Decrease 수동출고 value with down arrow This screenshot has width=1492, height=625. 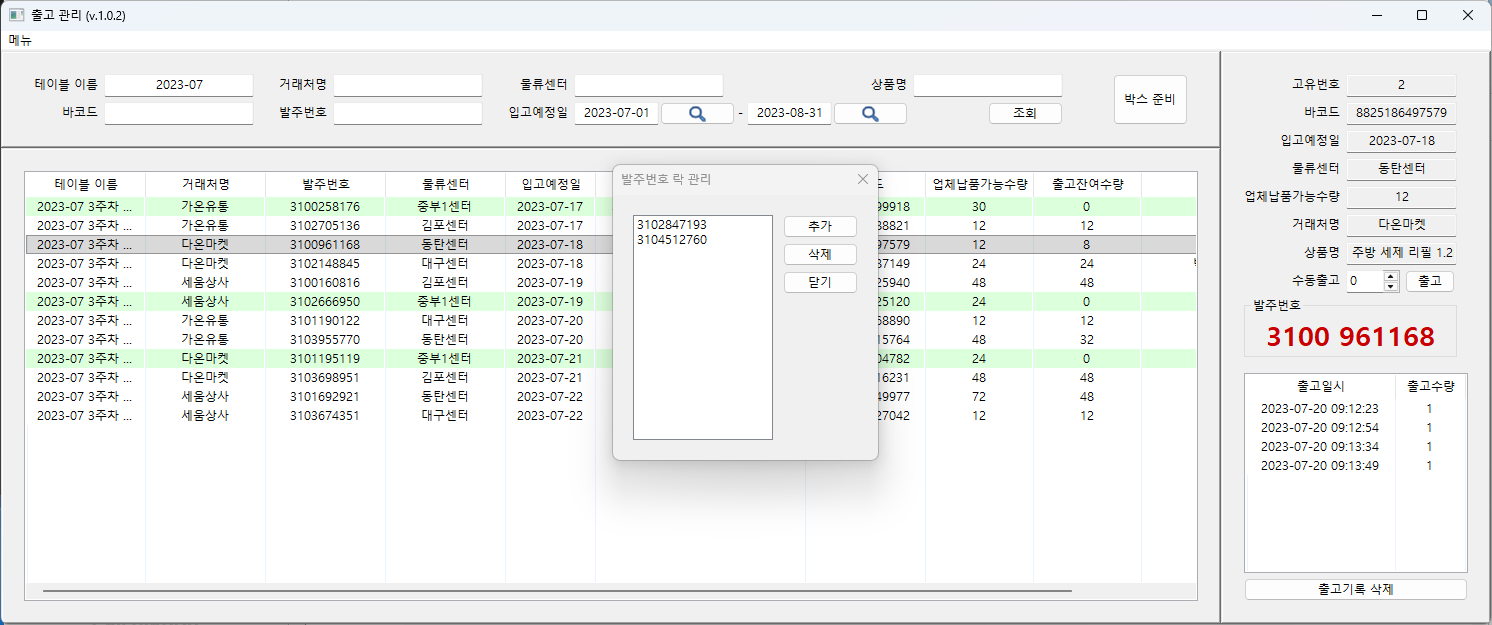1390,287
